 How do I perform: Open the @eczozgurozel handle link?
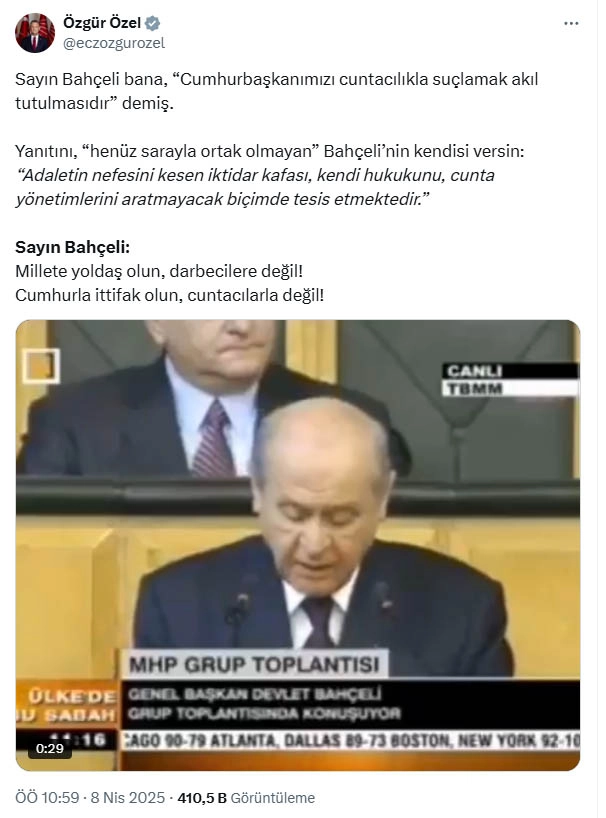click(114, 43)
